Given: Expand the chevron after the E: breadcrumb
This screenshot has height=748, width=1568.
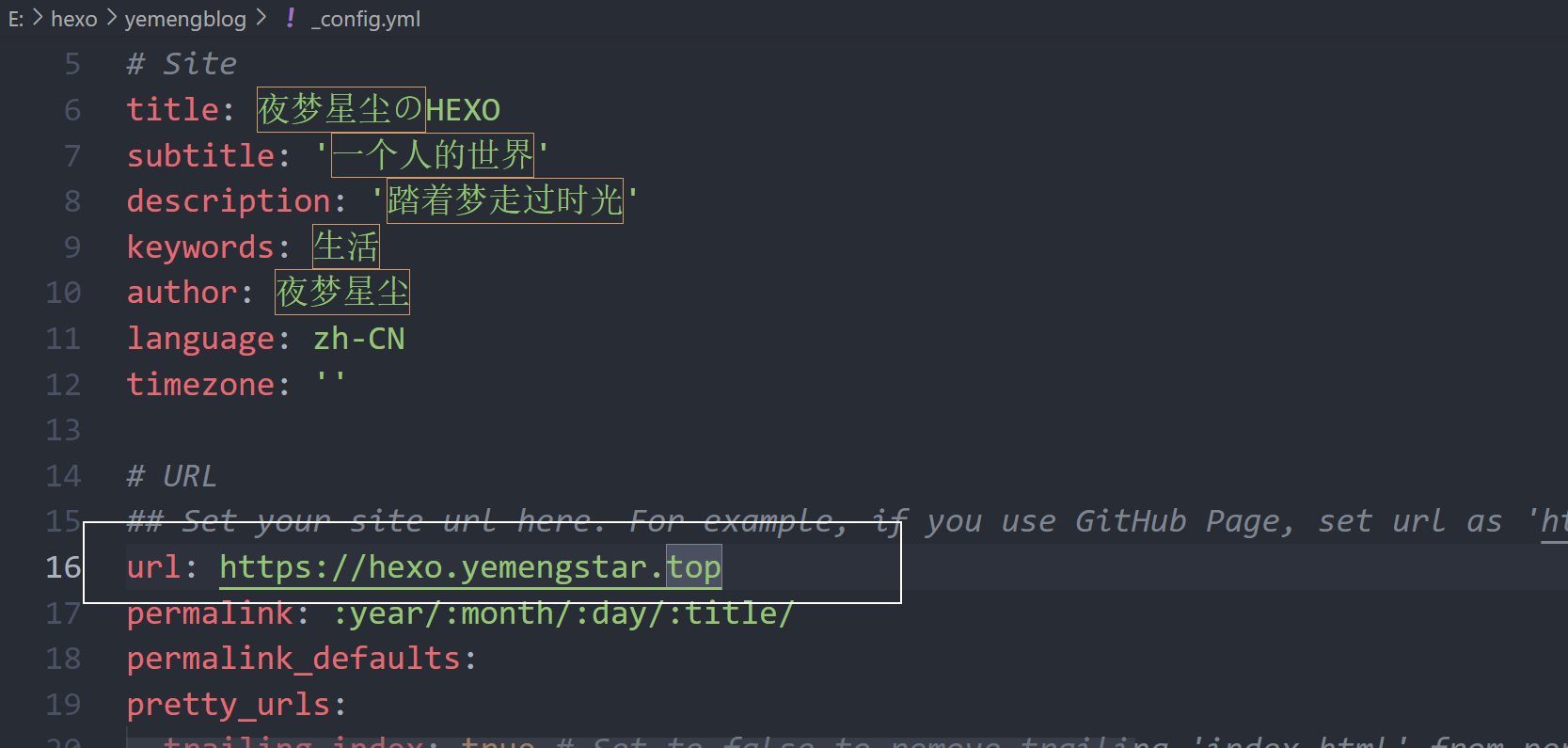Looking at the screenshot, I should coord(38,18).
